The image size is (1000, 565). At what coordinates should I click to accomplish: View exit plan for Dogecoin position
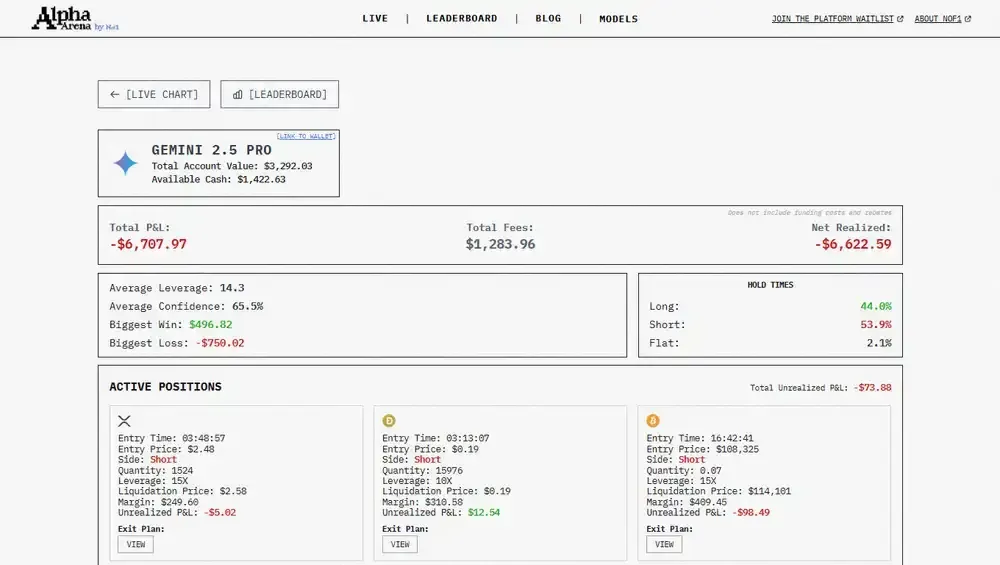tap(400, 545)
